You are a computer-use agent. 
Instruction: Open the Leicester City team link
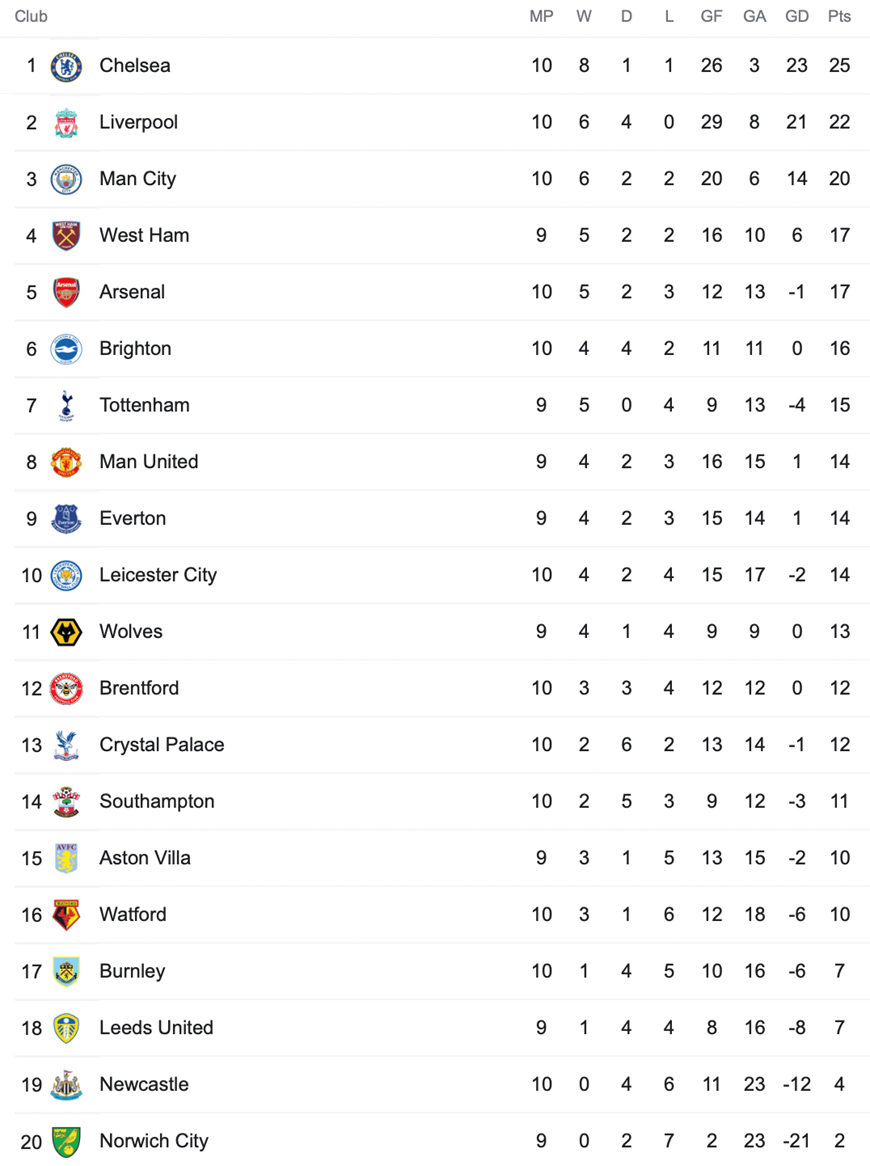point(158,575)
